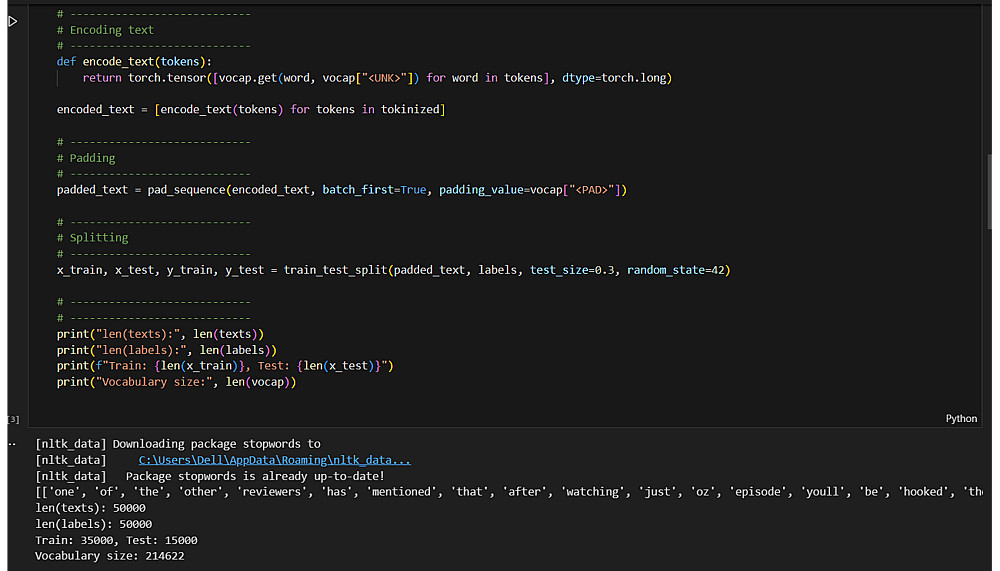Click the 'encoded_text =' assignment line
The width and height of the screenshot is (1000, 571).
[251, 110]
